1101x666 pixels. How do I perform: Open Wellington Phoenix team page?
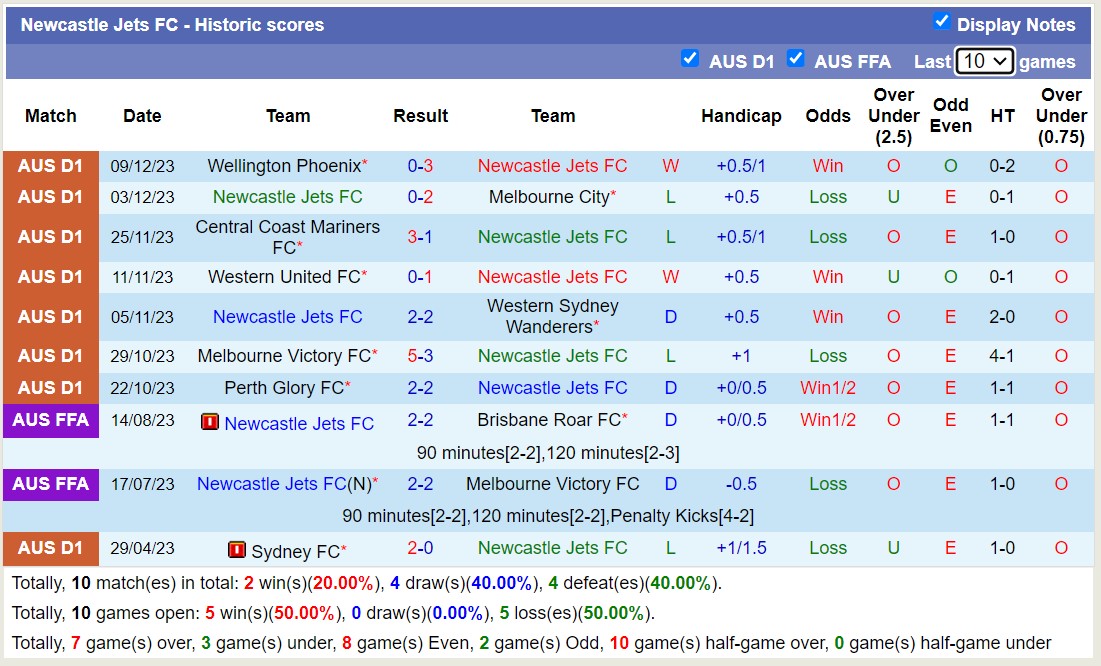click(285, 165)
